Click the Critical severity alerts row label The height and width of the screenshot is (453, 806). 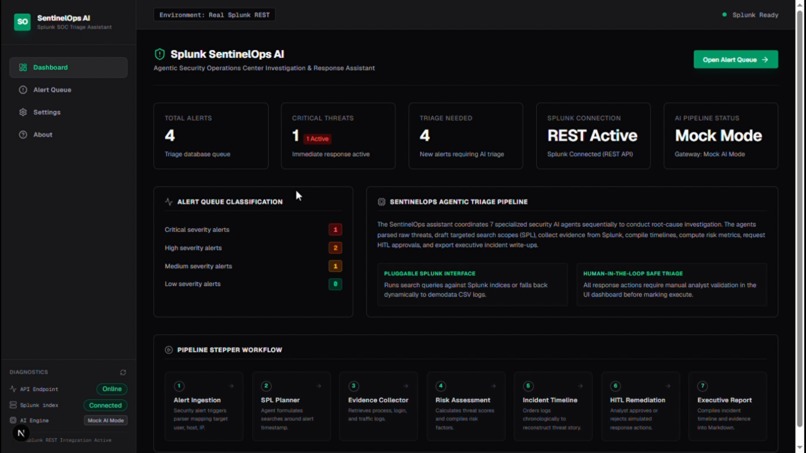[x=197, y=230]
